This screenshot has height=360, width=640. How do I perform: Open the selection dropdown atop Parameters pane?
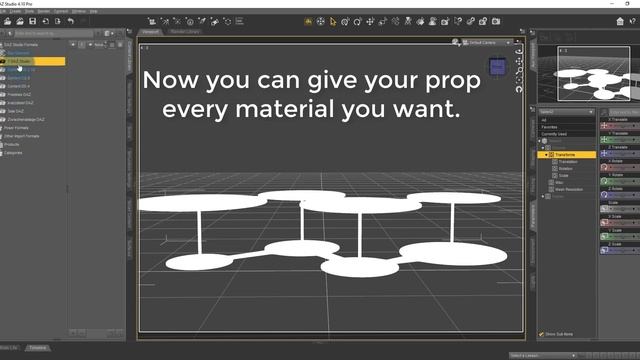pyautogui.click(x=566, y=112)
